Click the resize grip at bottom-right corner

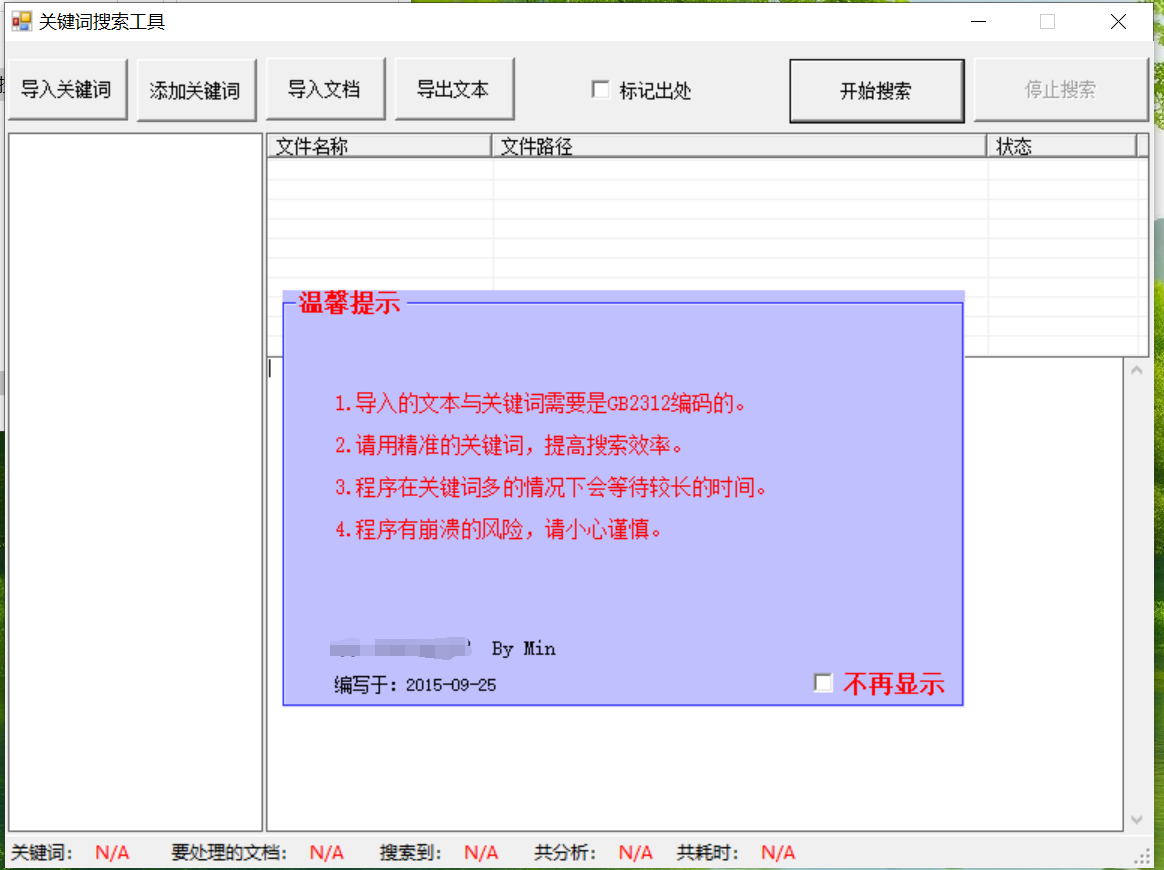[x=1142, y=857]
